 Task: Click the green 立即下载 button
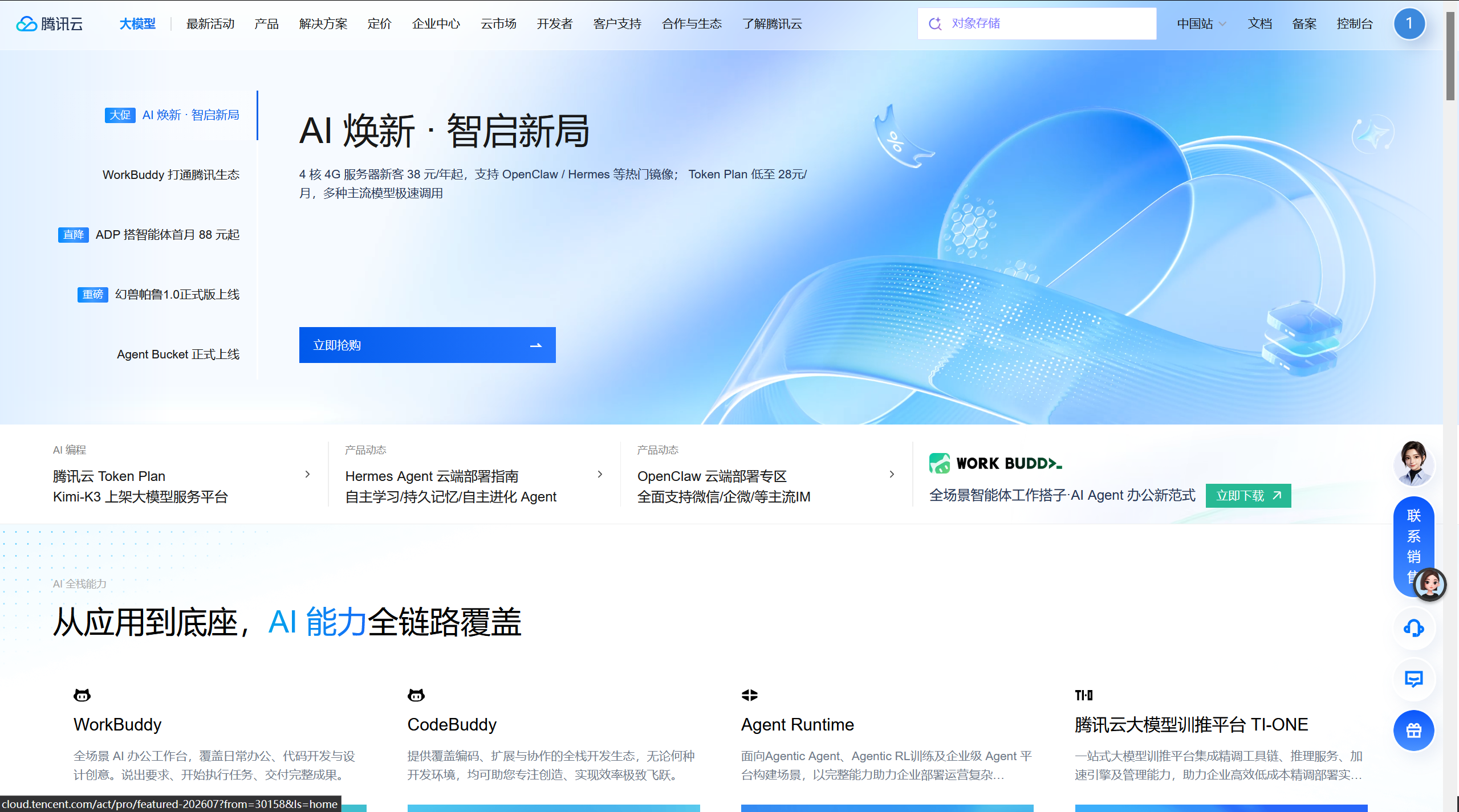click(1248, 496)
